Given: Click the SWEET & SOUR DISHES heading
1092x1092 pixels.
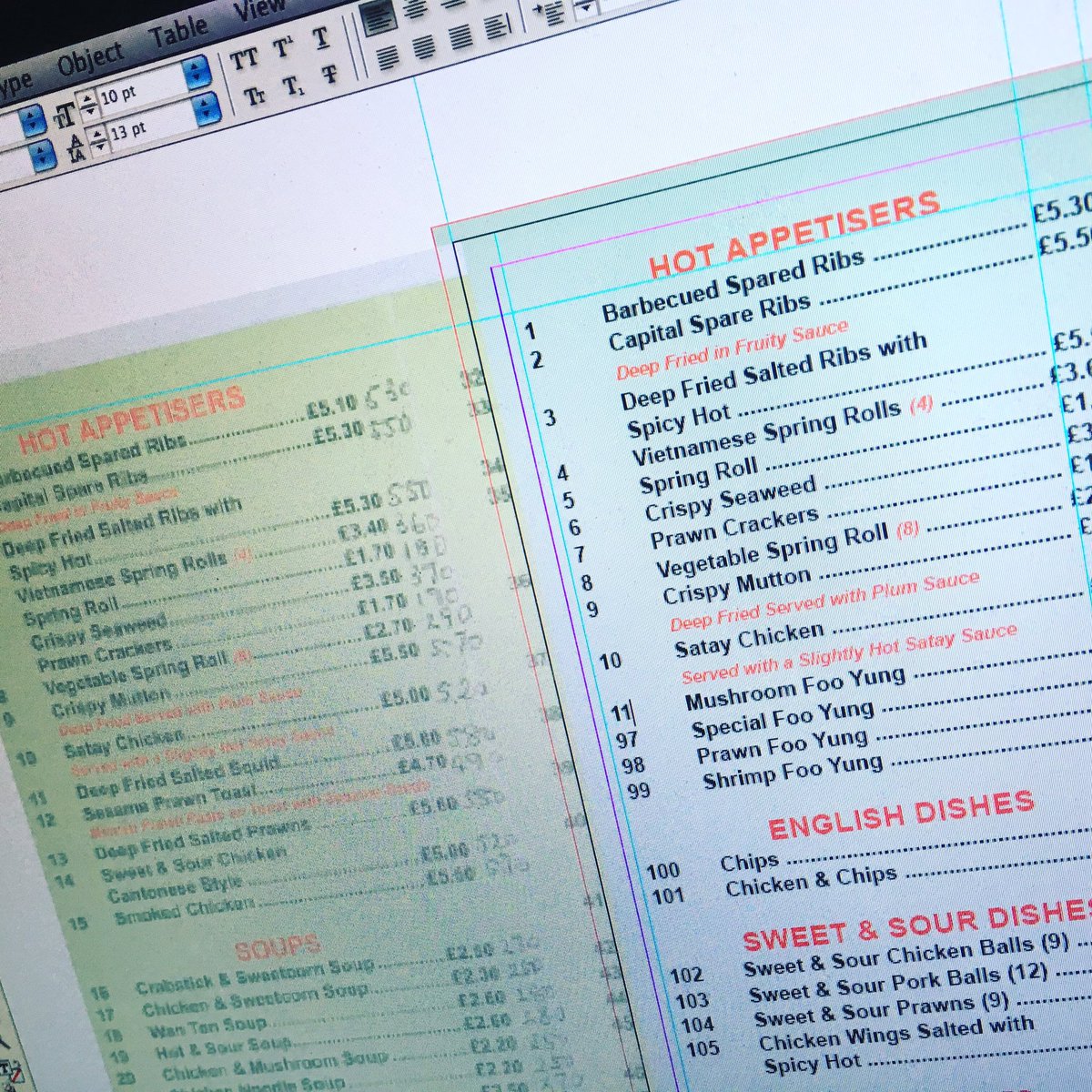Looking at the screenshot, I should [x=917, y=925].
